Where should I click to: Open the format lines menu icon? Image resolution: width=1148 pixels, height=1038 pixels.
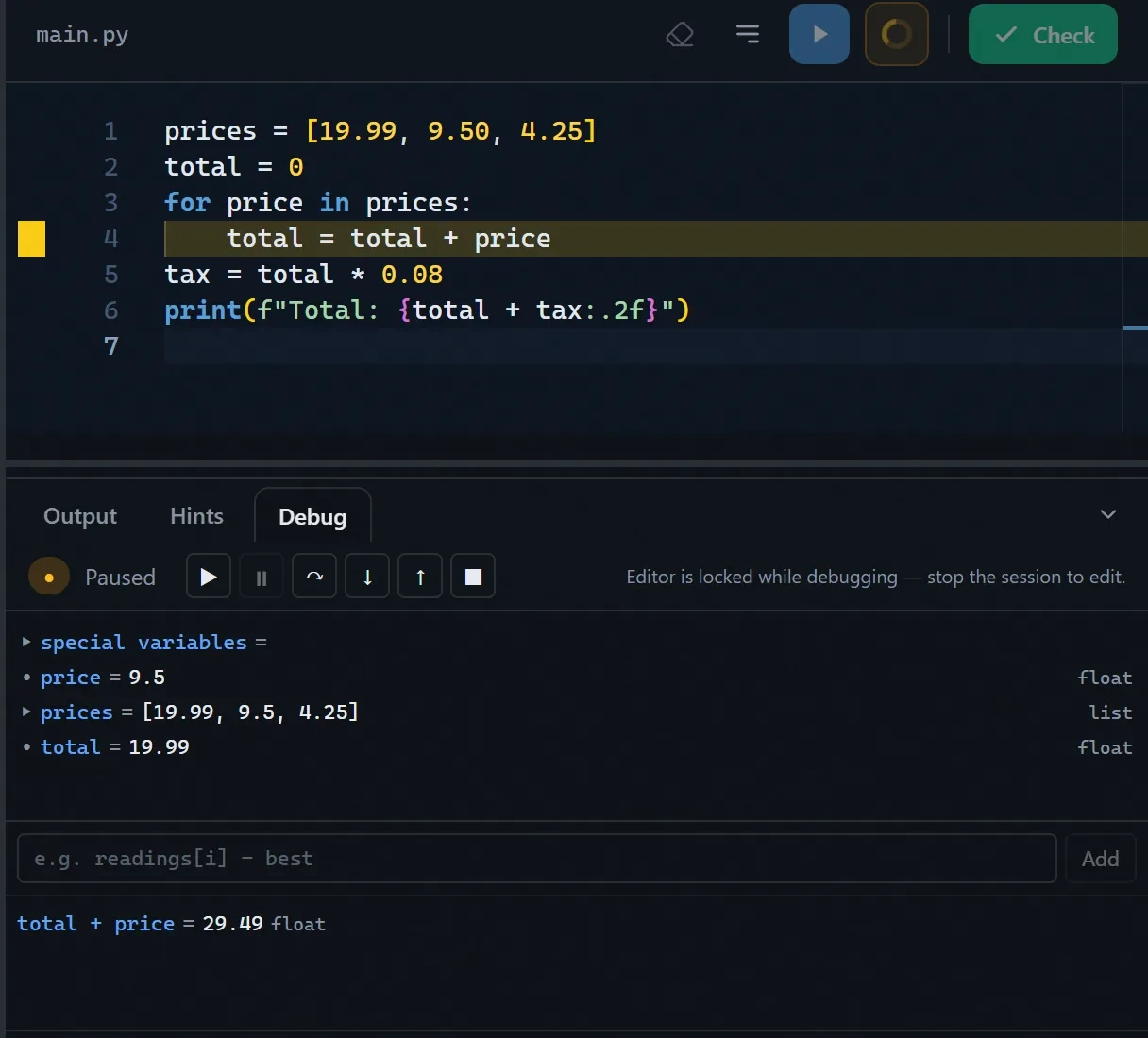pyautogui.click(x=748, y=35)
